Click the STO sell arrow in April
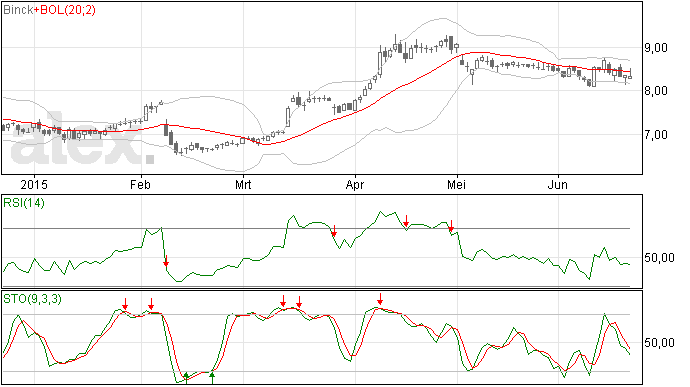690x387 pixels. point(380,299)
